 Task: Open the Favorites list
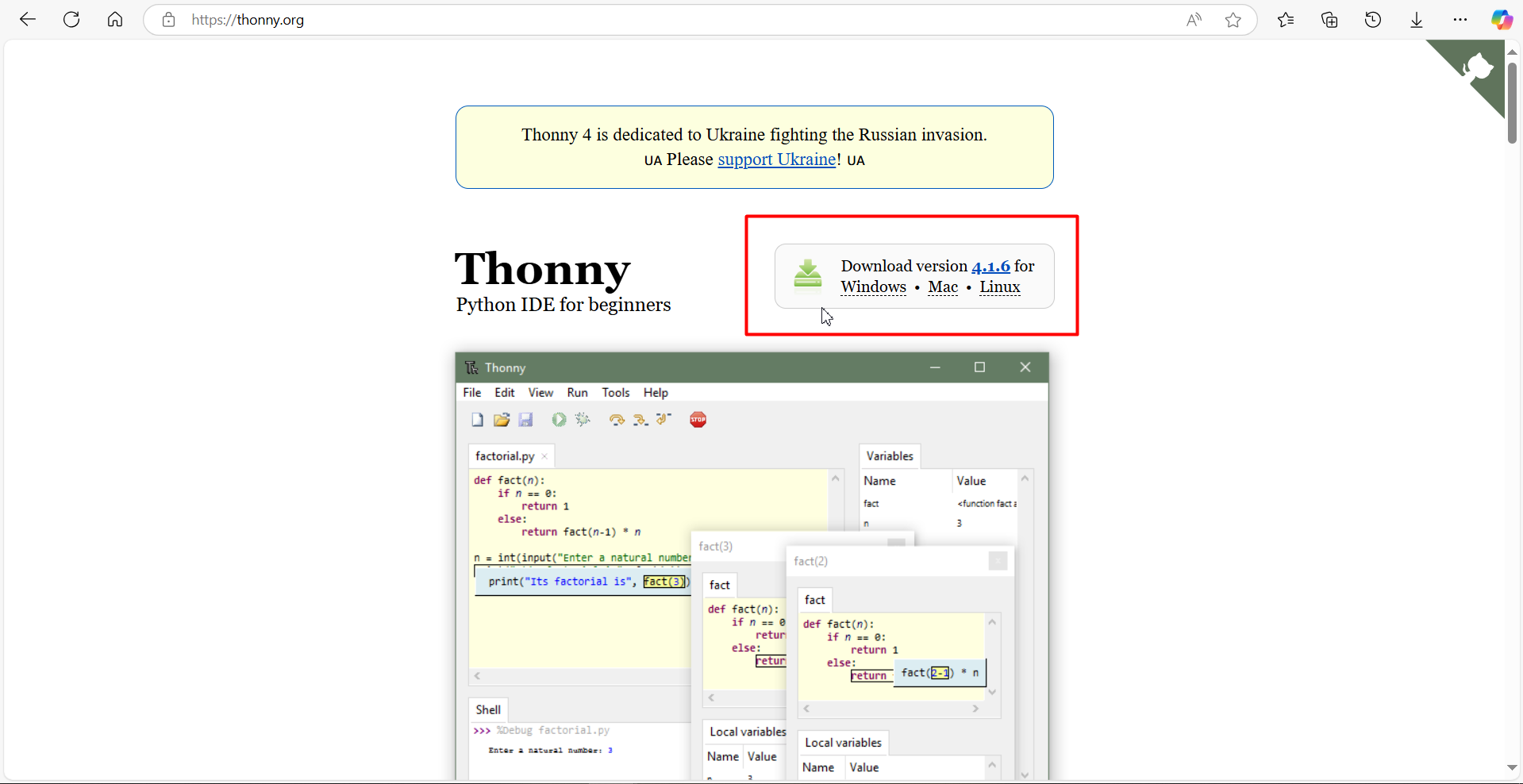point(1286,20)
